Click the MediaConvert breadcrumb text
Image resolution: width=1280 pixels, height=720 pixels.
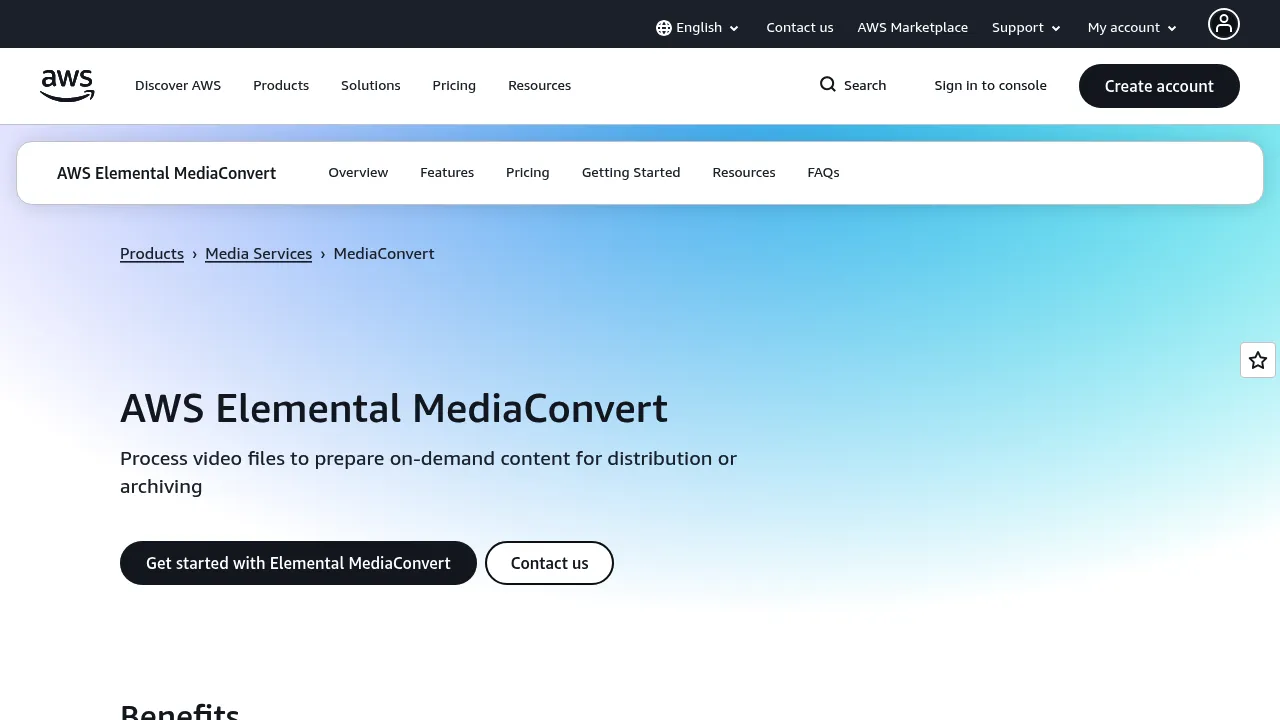pyautogui.click(x=384, y=254)
